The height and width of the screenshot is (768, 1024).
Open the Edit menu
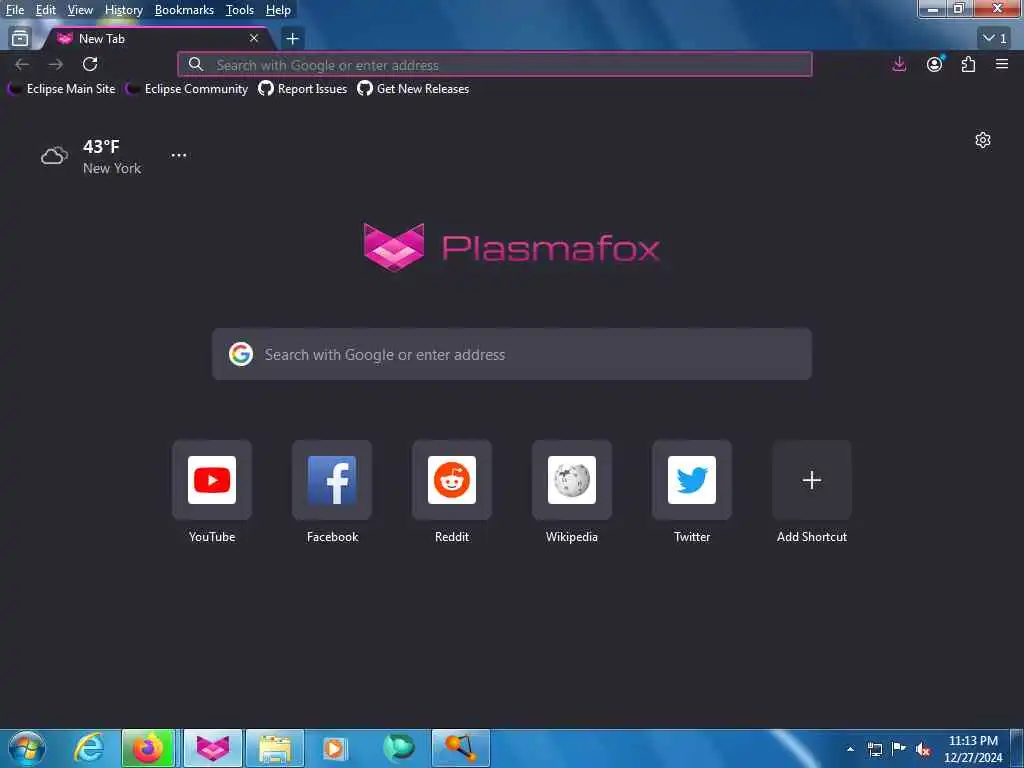click(45, 10)
